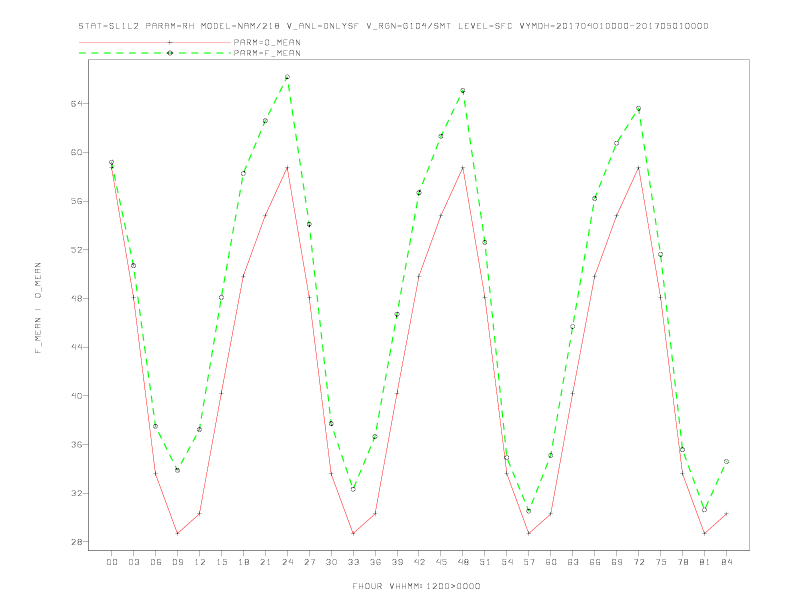Click x-axis tick label 30
This screenshot has width=792, height=612.
coord(331,562)
